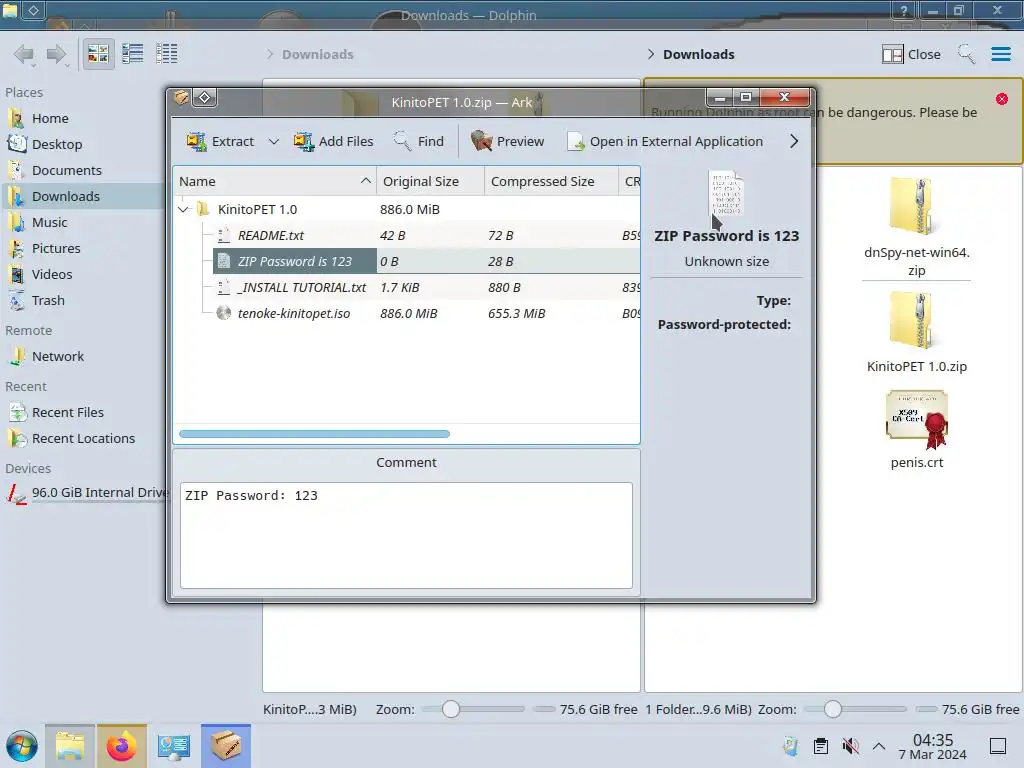Launch Firefox from taskbar

tap(121, 746)
